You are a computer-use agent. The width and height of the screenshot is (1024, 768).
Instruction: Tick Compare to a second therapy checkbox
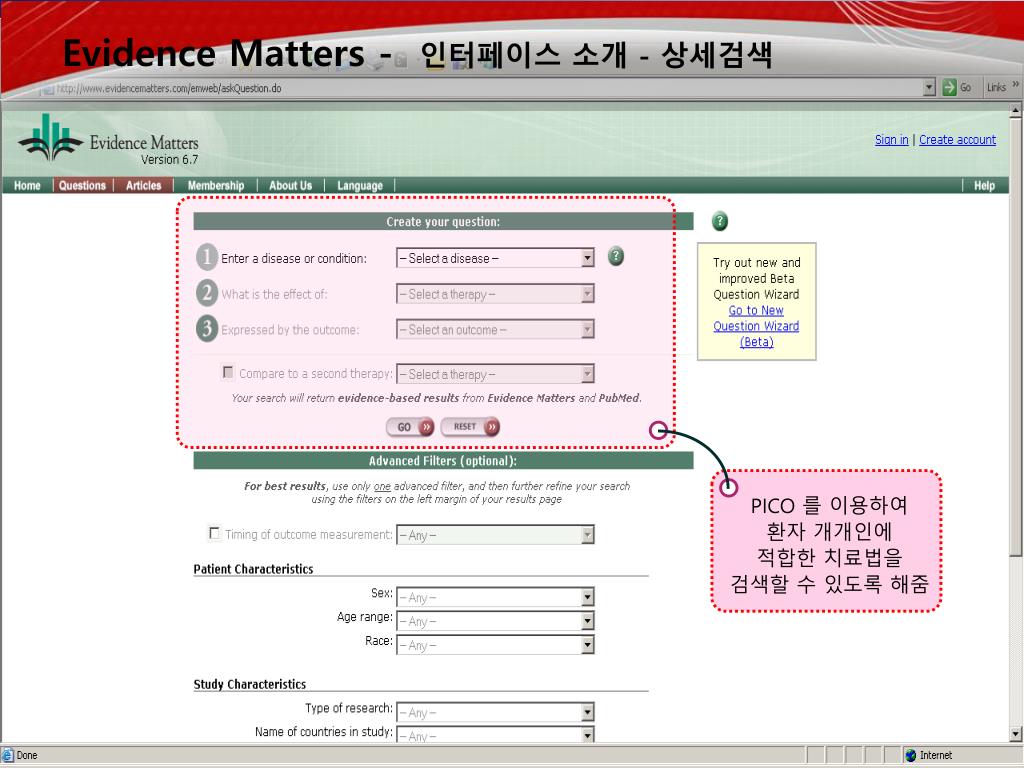point(228,372)
